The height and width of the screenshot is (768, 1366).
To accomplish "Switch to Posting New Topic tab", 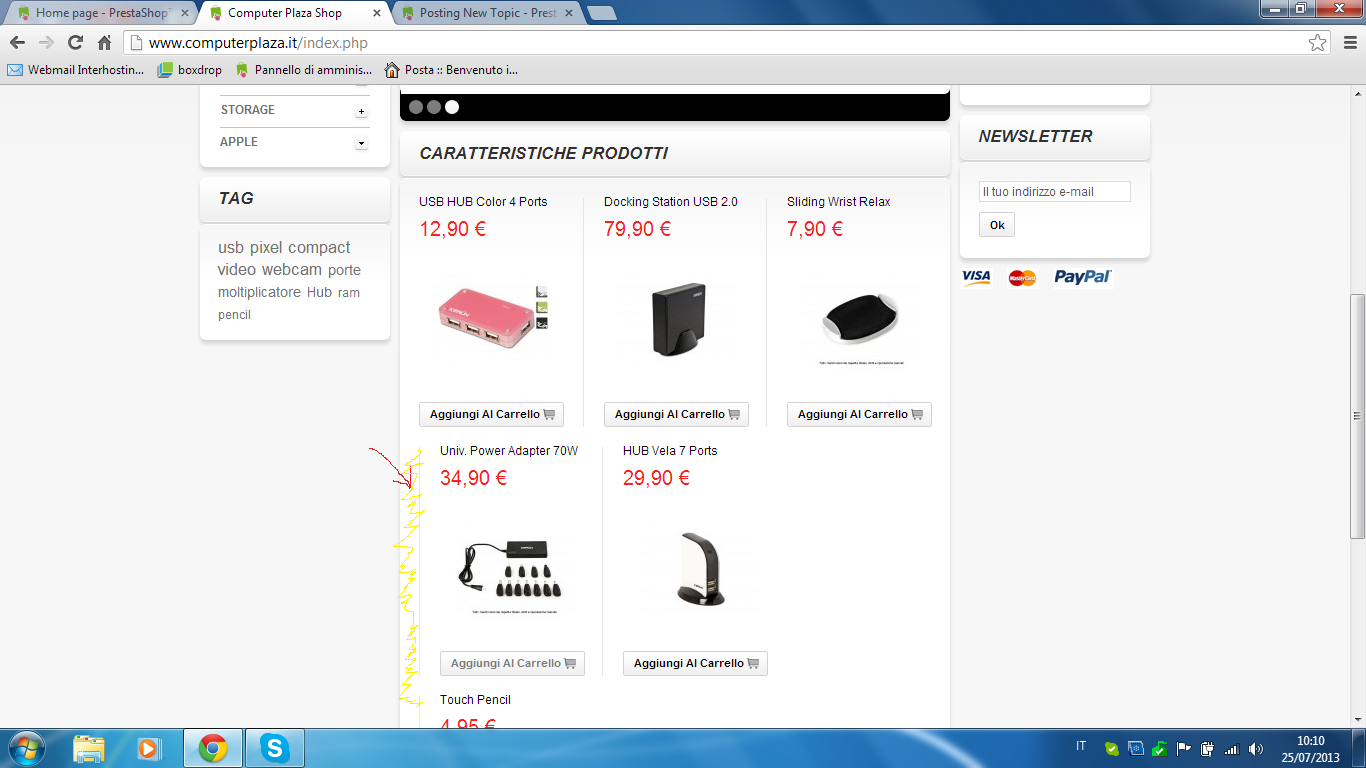I will pos(485,13).
